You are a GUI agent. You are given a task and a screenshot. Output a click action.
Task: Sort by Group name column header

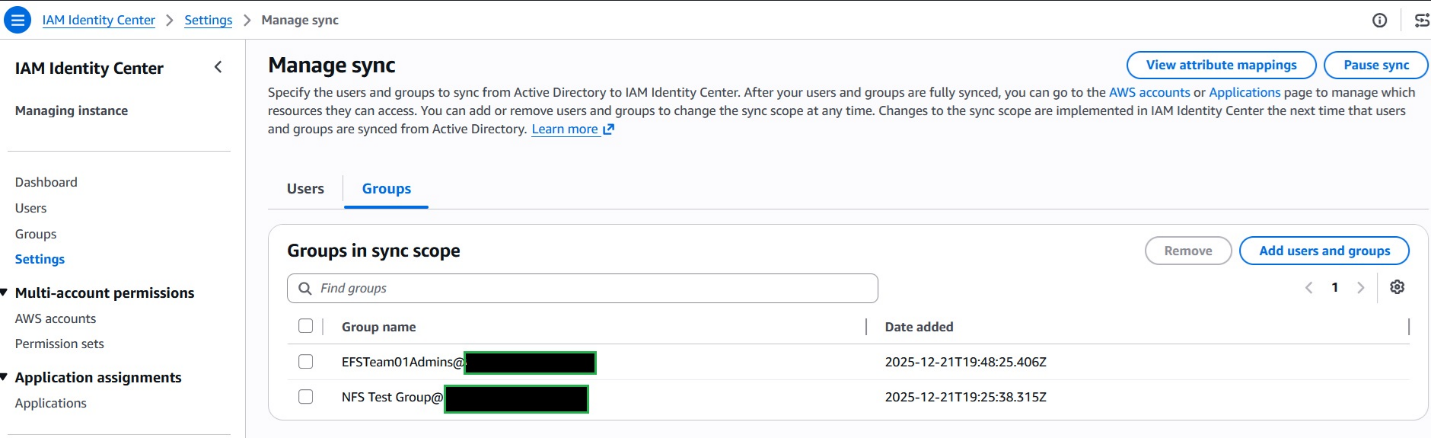tap(379, 327)
